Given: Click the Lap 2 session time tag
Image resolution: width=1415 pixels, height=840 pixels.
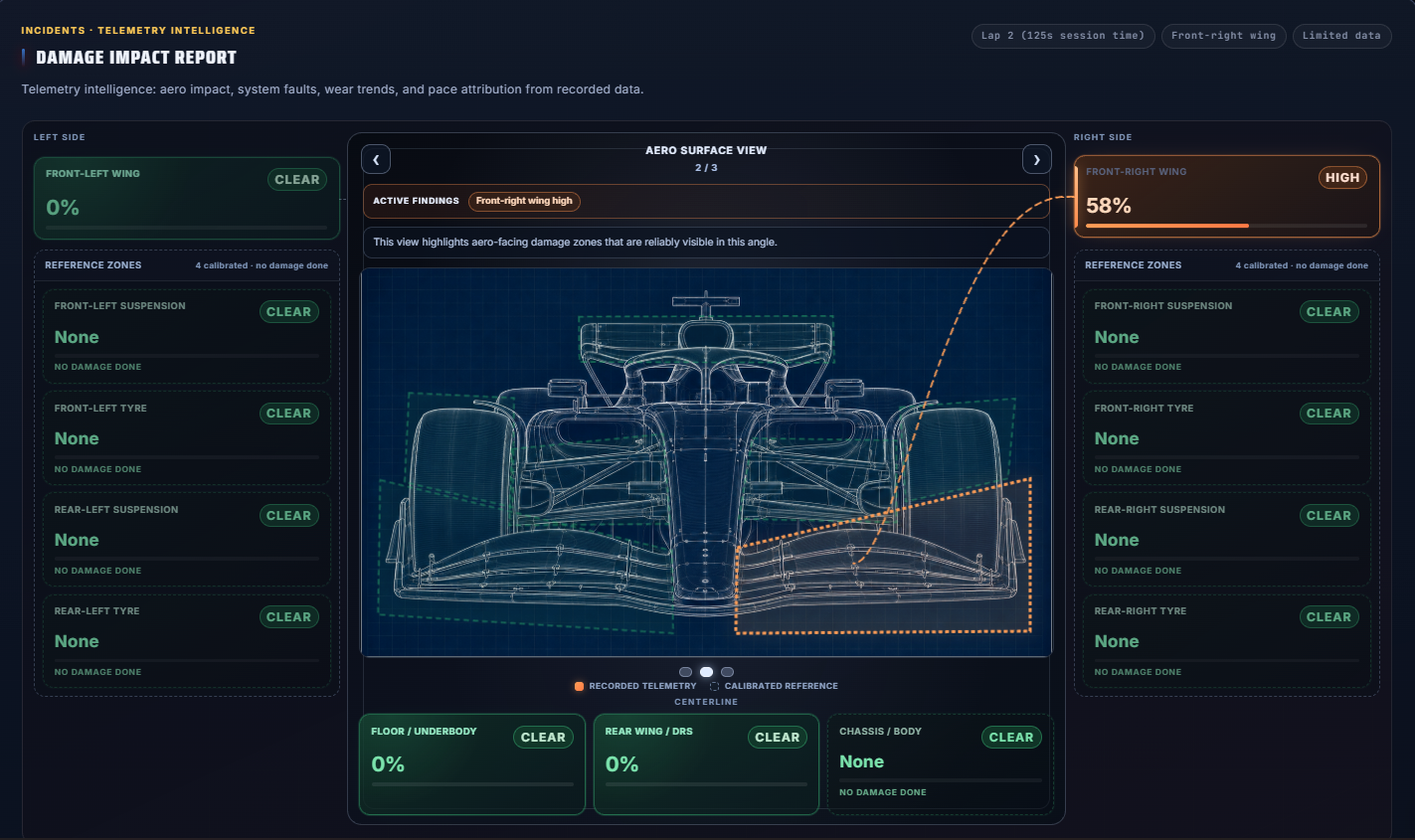Looking at the screenshot, I should pyautogui.click(x=1063, y=36).
